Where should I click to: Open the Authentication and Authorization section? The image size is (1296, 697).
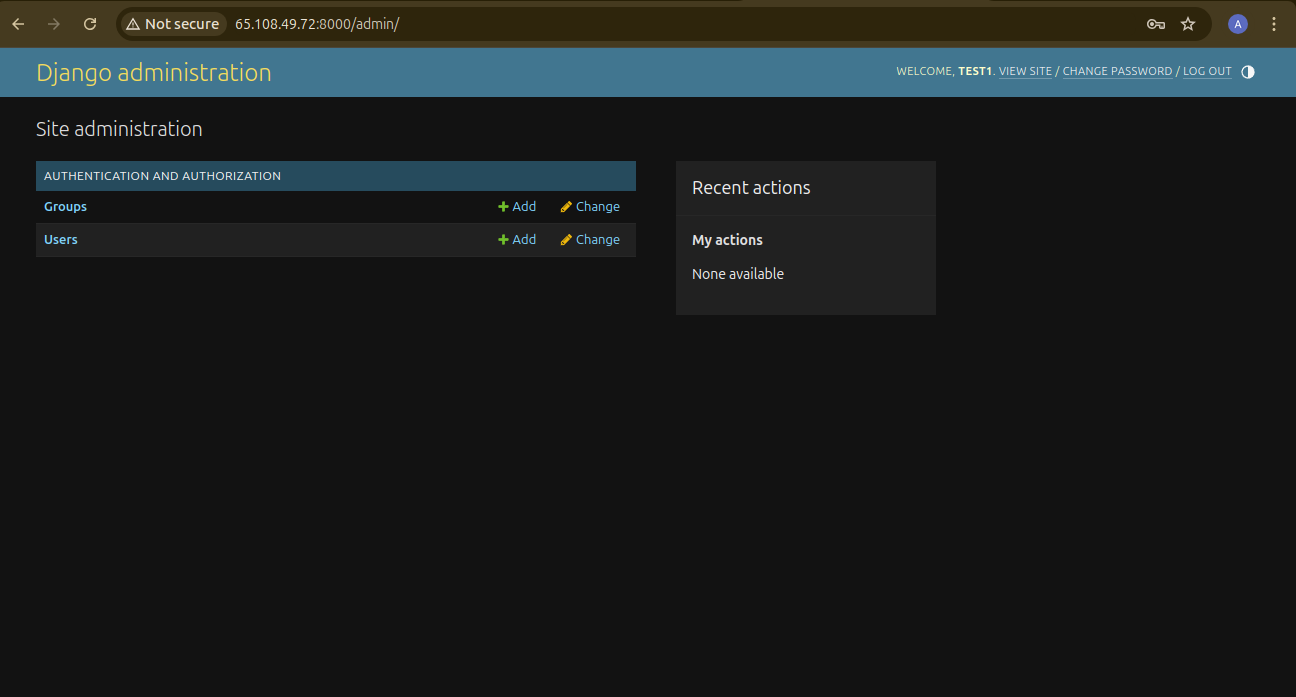(162, 176)
